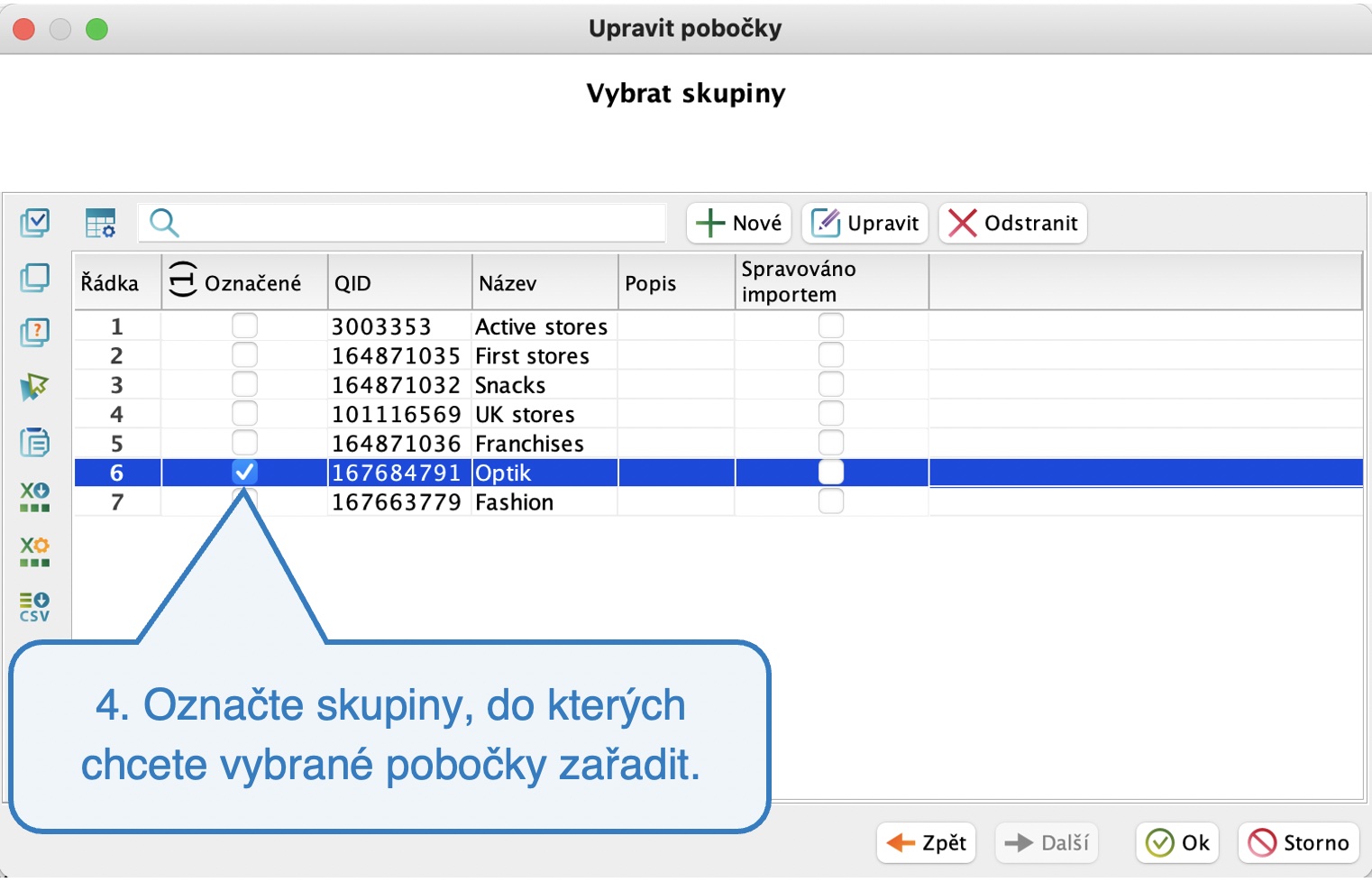The image size is (1372, 882).
Task: Click QID 167684791 cell
Action: pos(399,473)
